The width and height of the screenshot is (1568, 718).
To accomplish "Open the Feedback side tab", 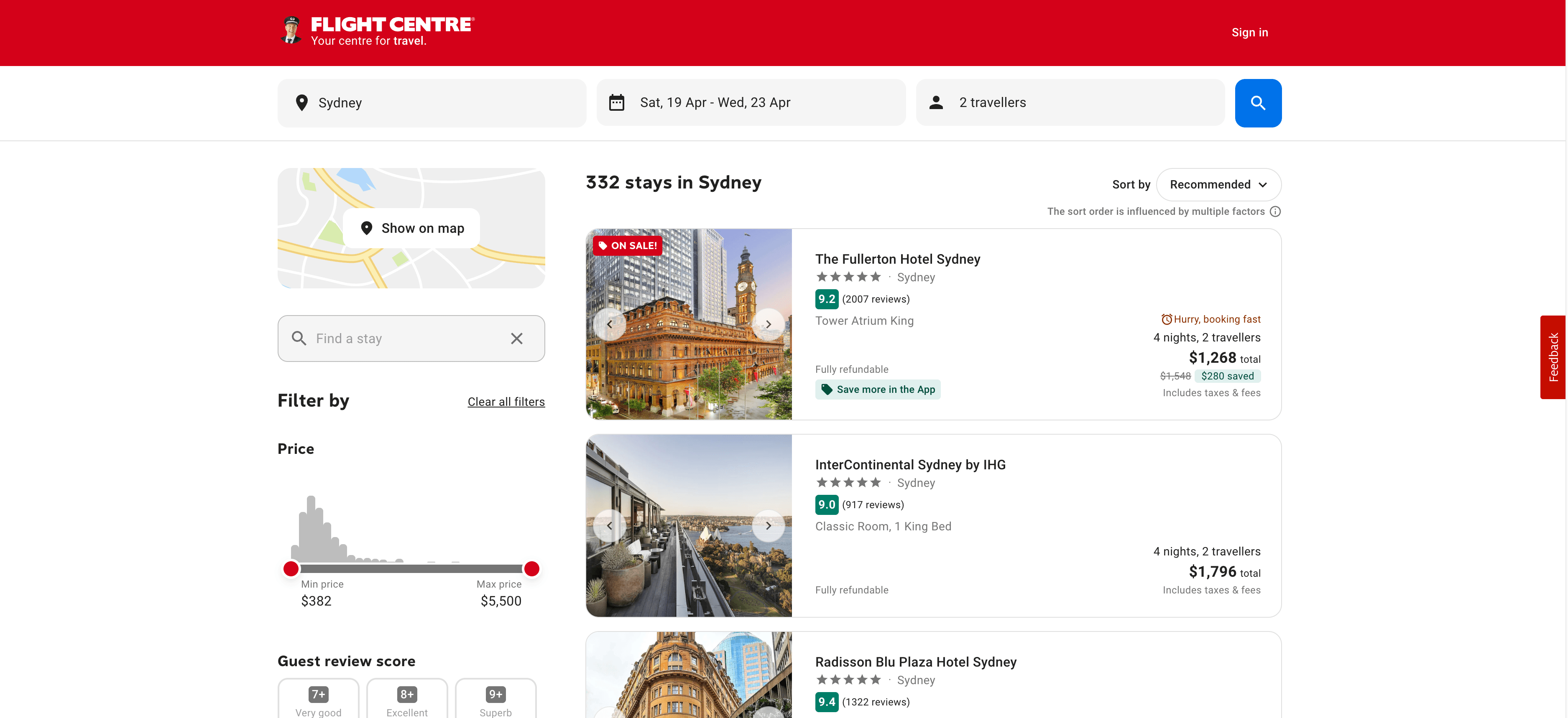I will pyautogui.click(x=1553, y=357).
